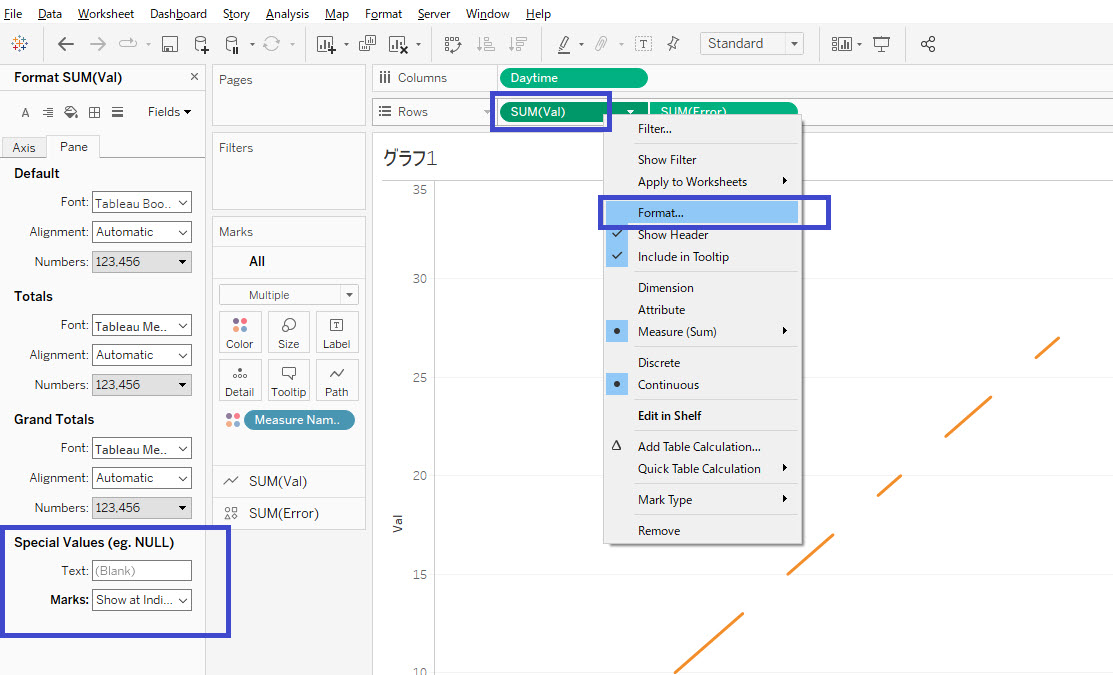The width and height of the screenshot is (1113, 675).
Task: Click the New Worksheet toolbar icon
Action: pos(327,44)
